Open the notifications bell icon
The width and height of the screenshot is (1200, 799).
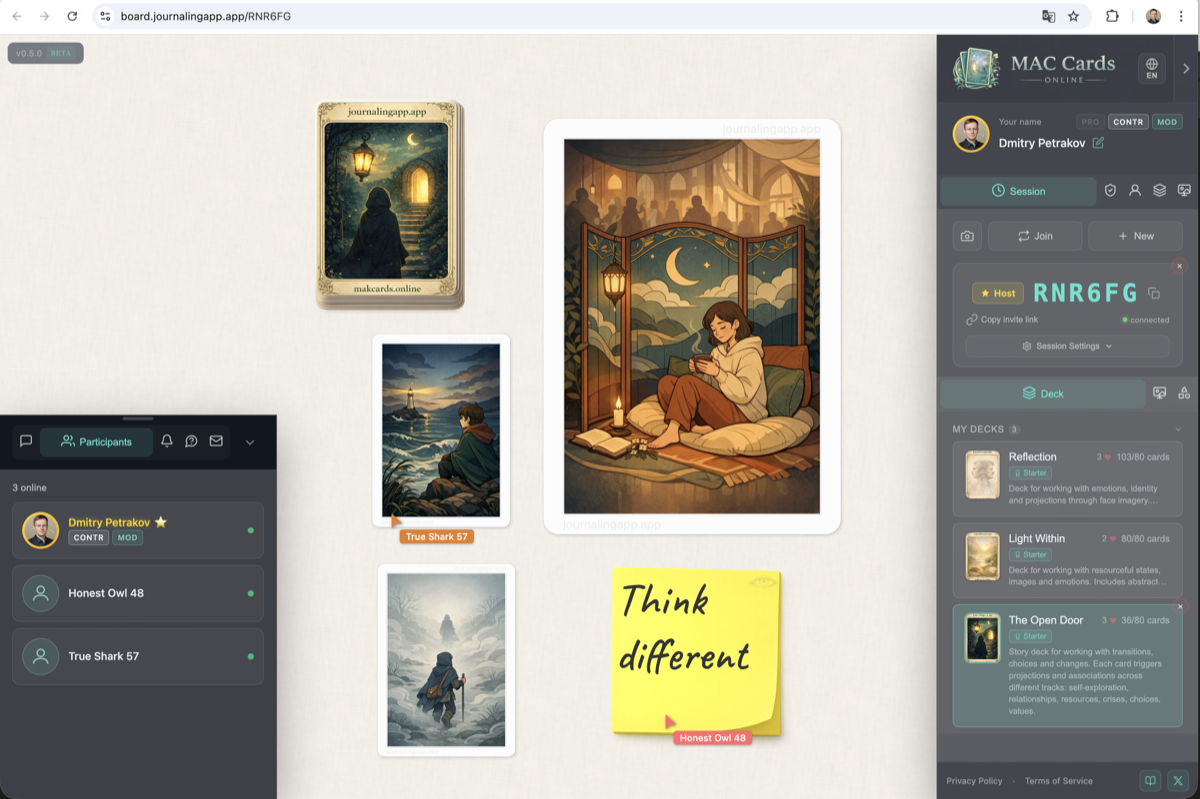tap(167, 441)
